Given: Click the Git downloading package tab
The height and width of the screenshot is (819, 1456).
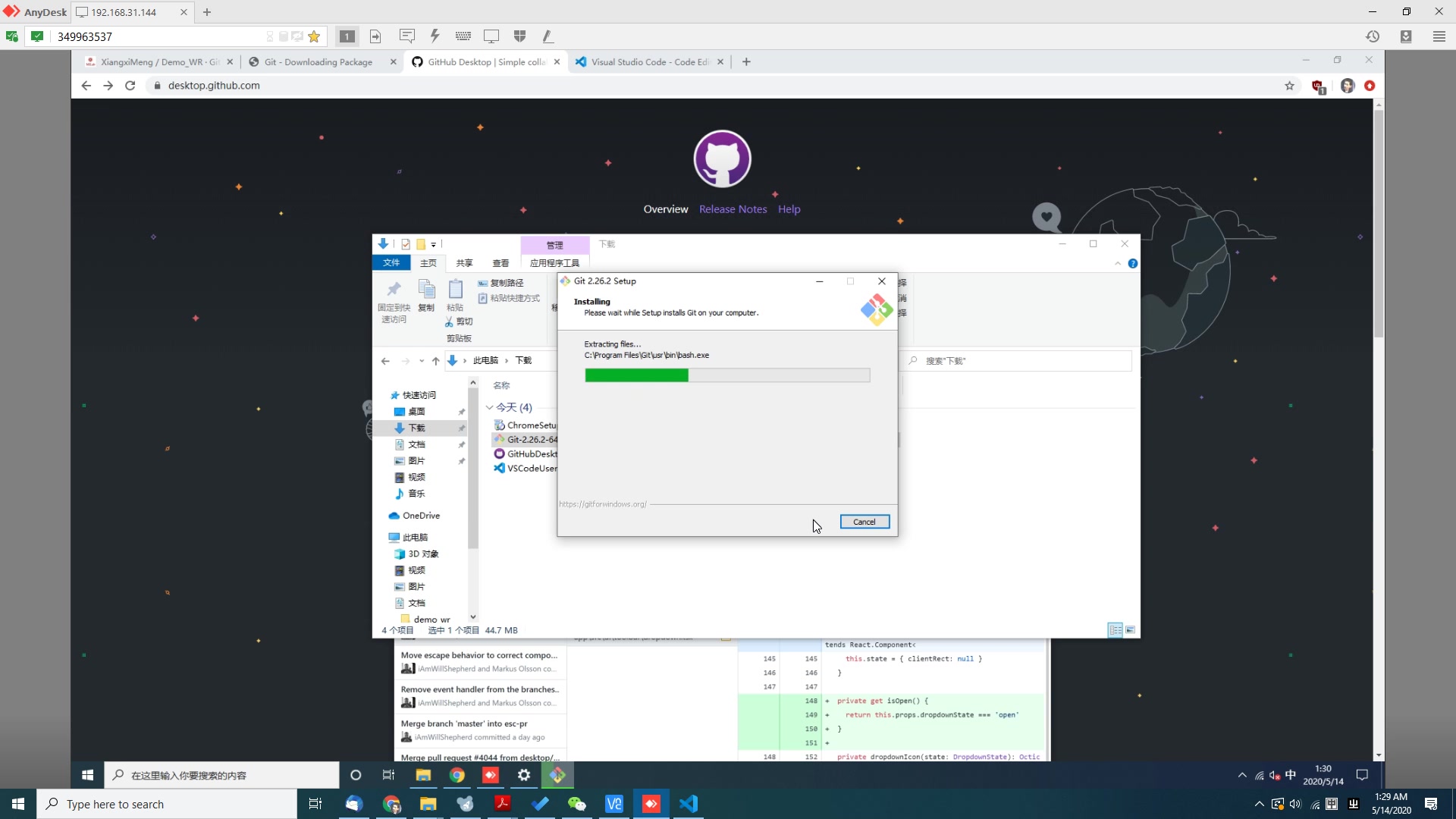Looking at the screenshot, I should tap(317, 61).
